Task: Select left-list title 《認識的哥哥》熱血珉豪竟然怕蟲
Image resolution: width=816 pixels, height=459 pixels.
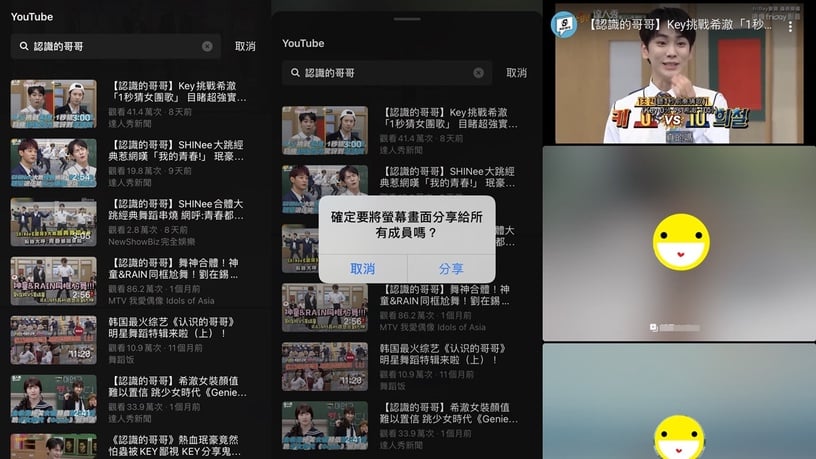Action: pyautogui.click(x=175, y=445)
